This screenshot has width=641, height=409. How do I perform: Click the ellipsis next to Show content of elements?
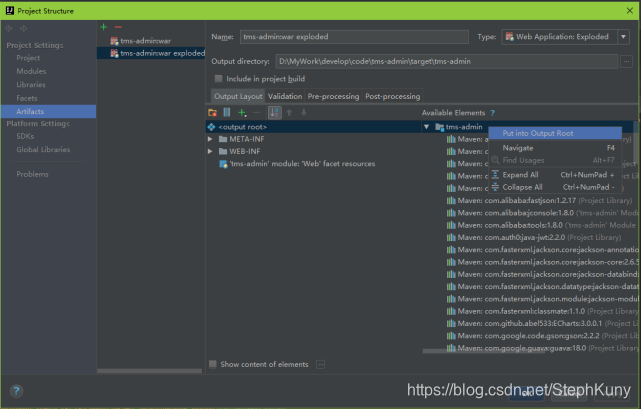pos(320,364)
